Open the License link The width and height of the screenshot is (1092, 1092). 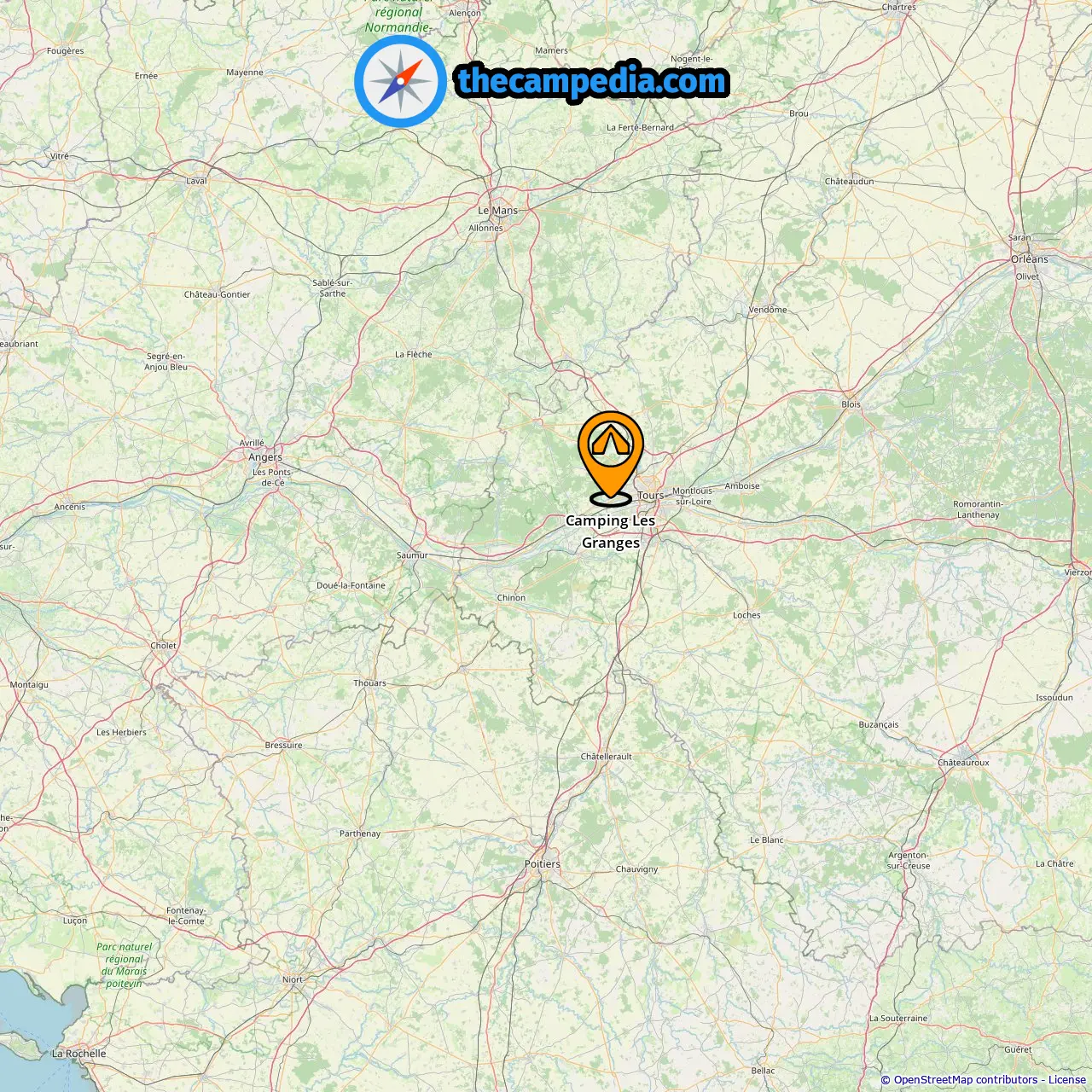coord(1067,1080)
